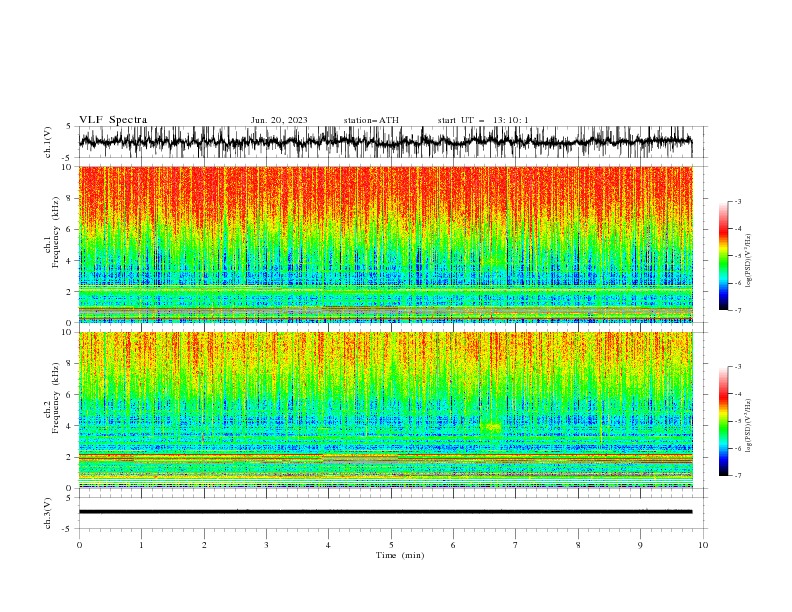The image size is (792, 612).
Task: Click the bright yellow 4 kHz burst in ch.2 spectrogram
Action: click(x=490, y=427)
